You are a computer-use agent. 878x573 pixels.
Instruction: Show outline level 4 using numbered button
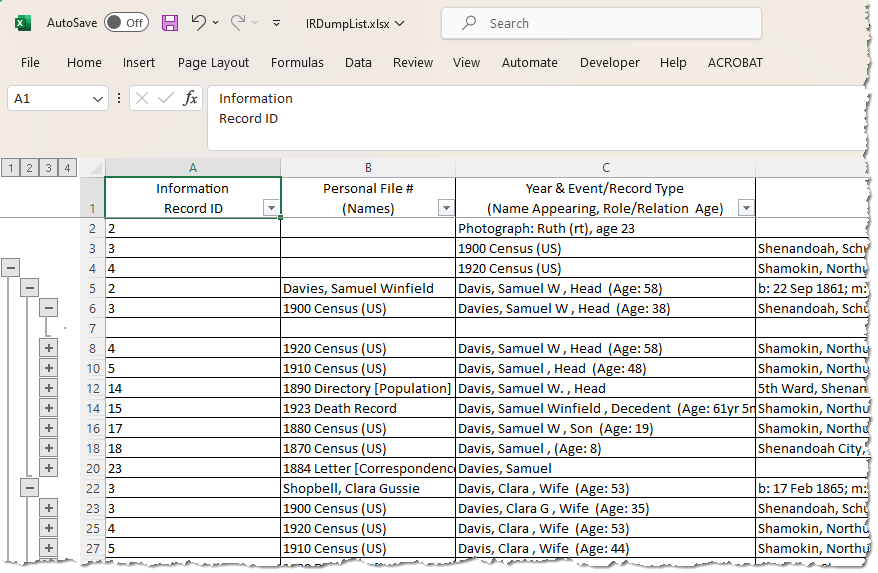coord(67,167)
